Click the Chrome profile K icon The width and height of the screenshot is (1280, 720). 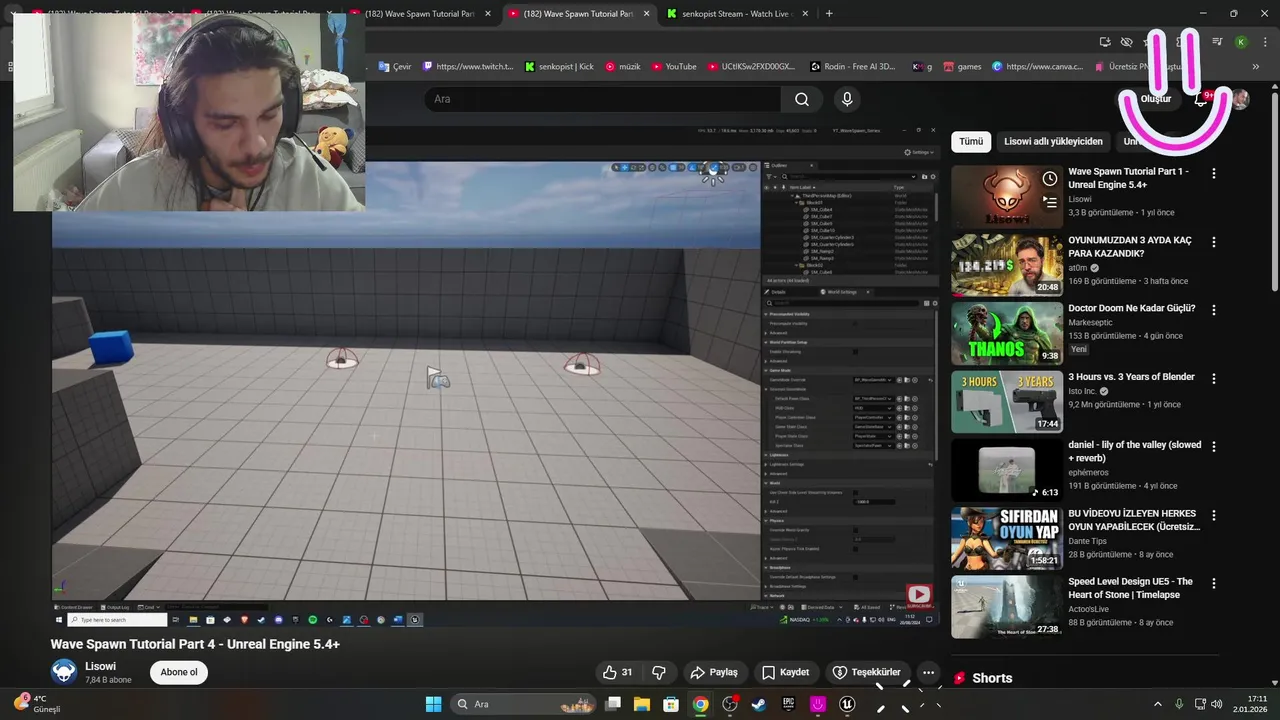(x=1241, y=42)
